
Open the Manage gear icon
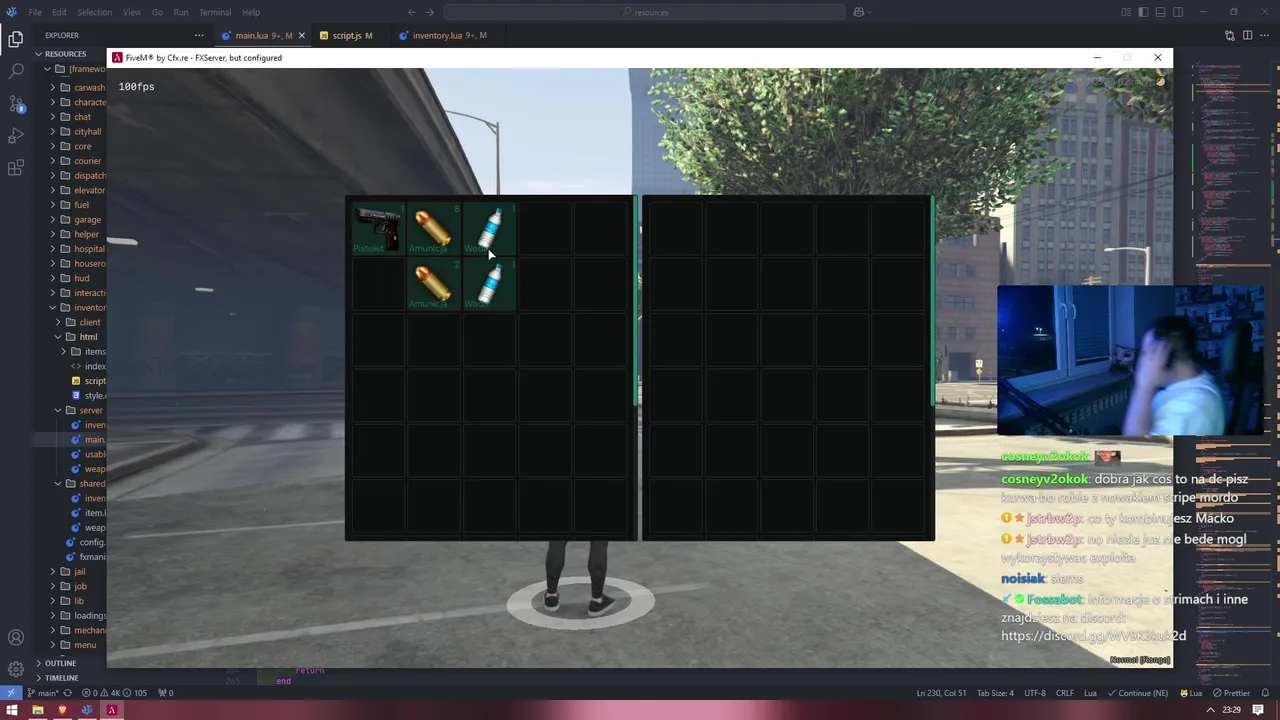click(x=15, y=669)
